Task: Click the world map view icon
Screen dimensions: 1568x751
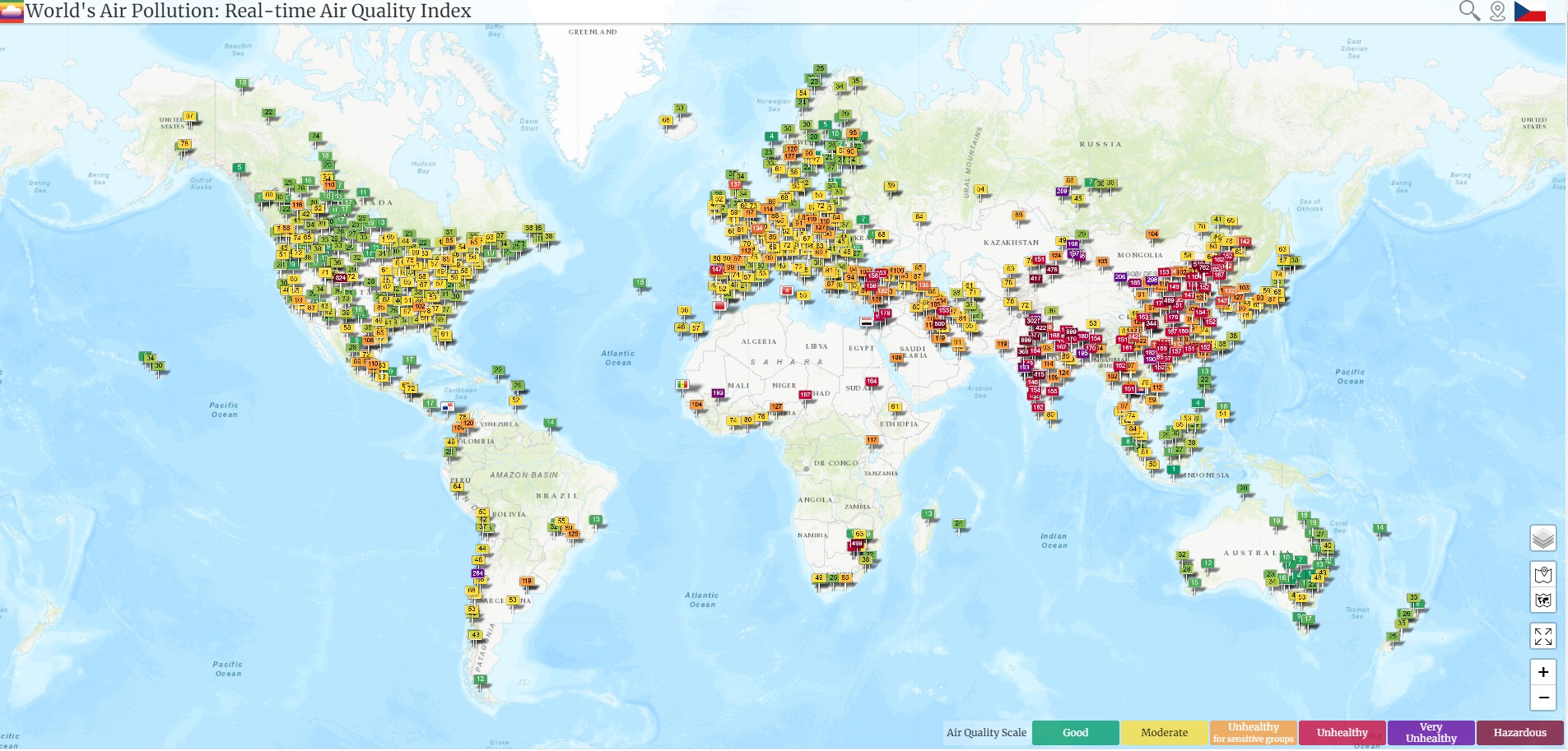Action: [x=1542, y=600]
